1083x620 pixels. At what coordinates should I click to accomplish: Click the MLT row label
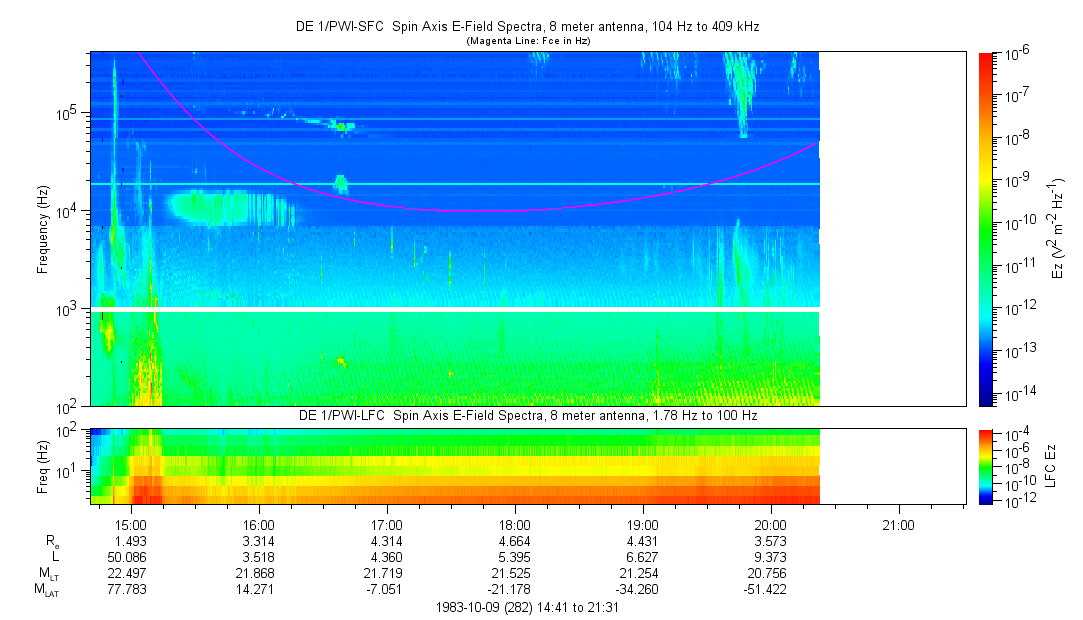tap(47, 574)
